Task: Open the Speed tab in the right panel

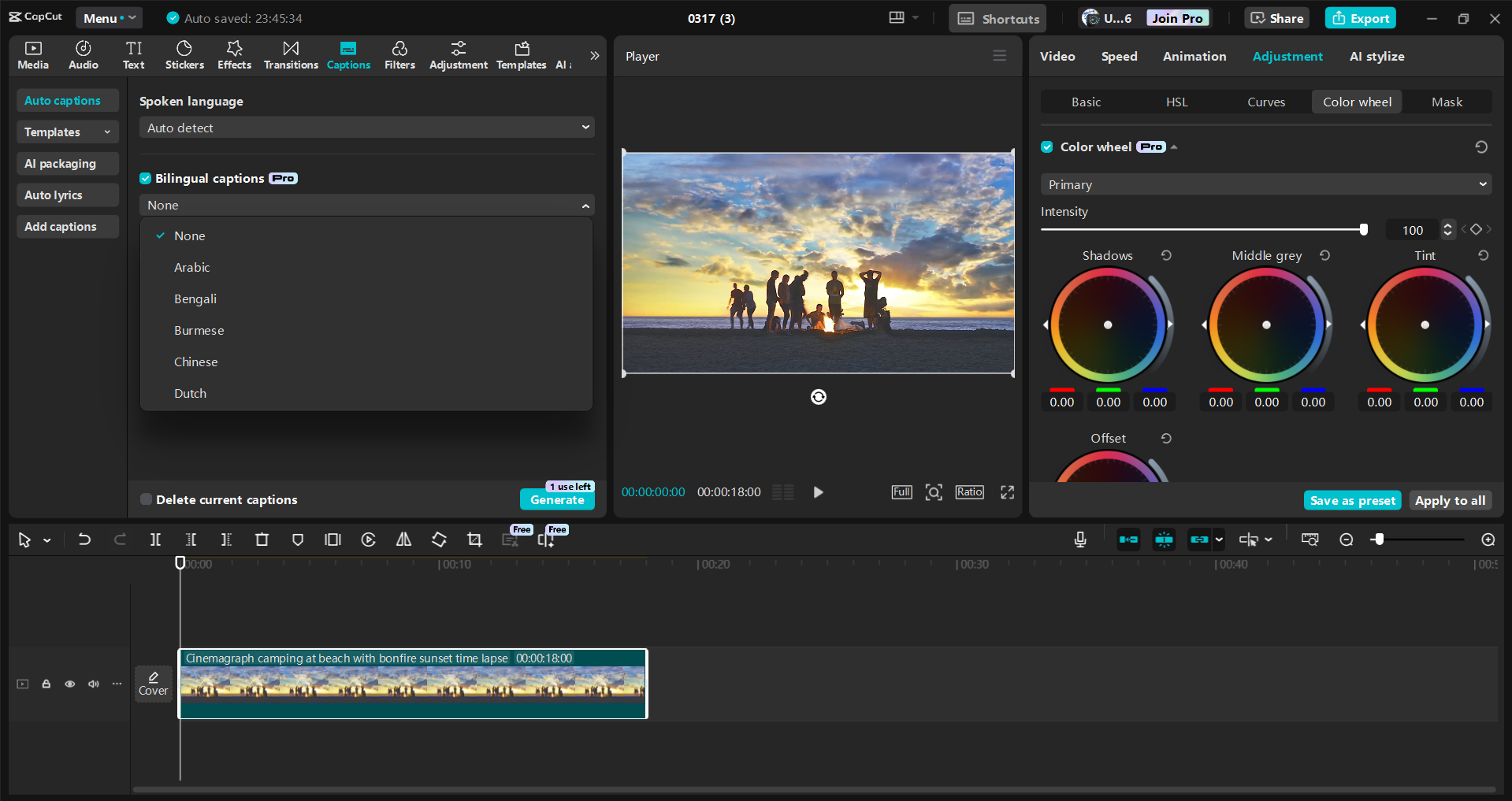Action: [x=1118, y=56]
